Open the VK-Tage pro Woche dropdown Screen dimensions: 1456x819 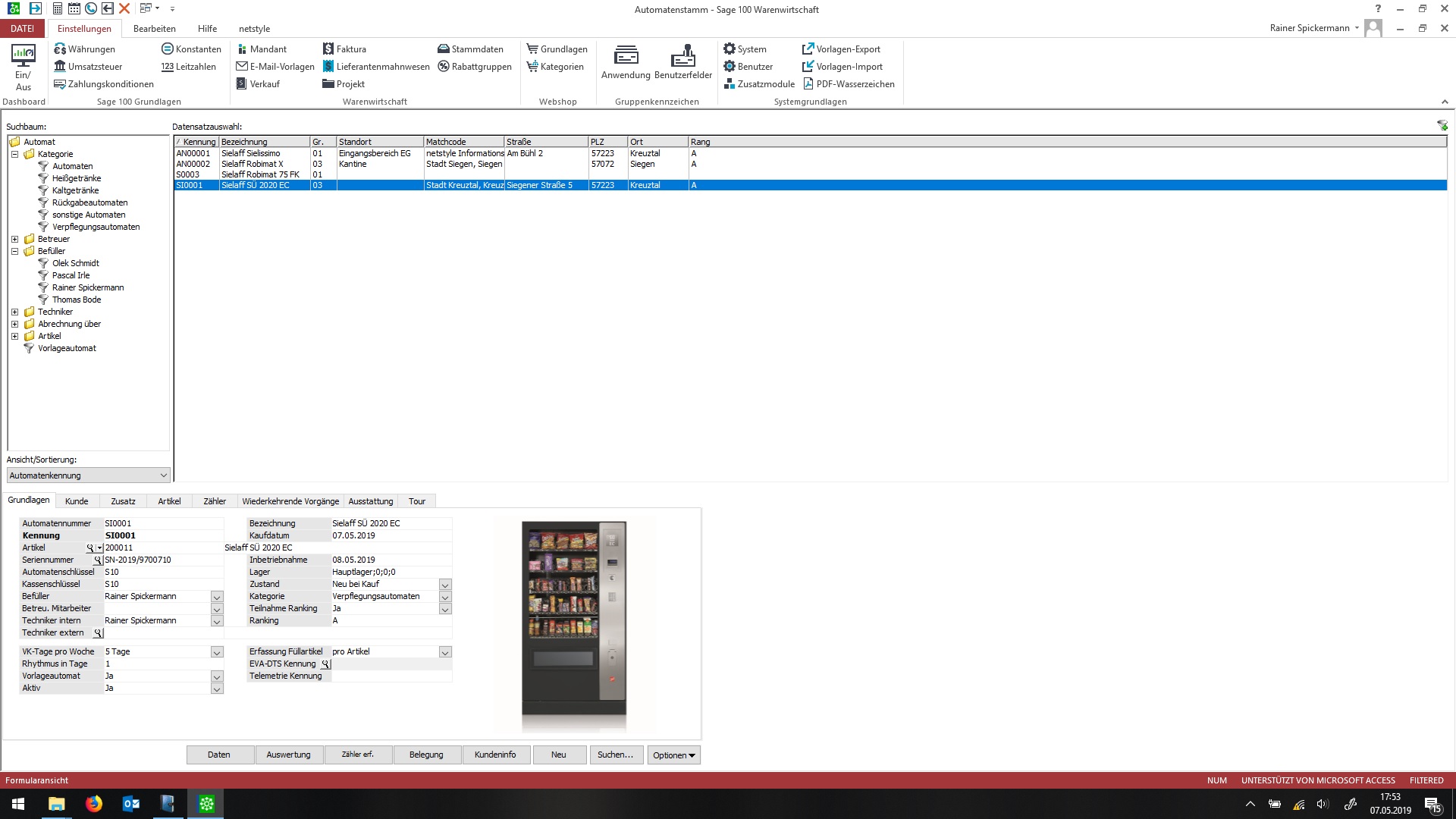coord(217,652)
